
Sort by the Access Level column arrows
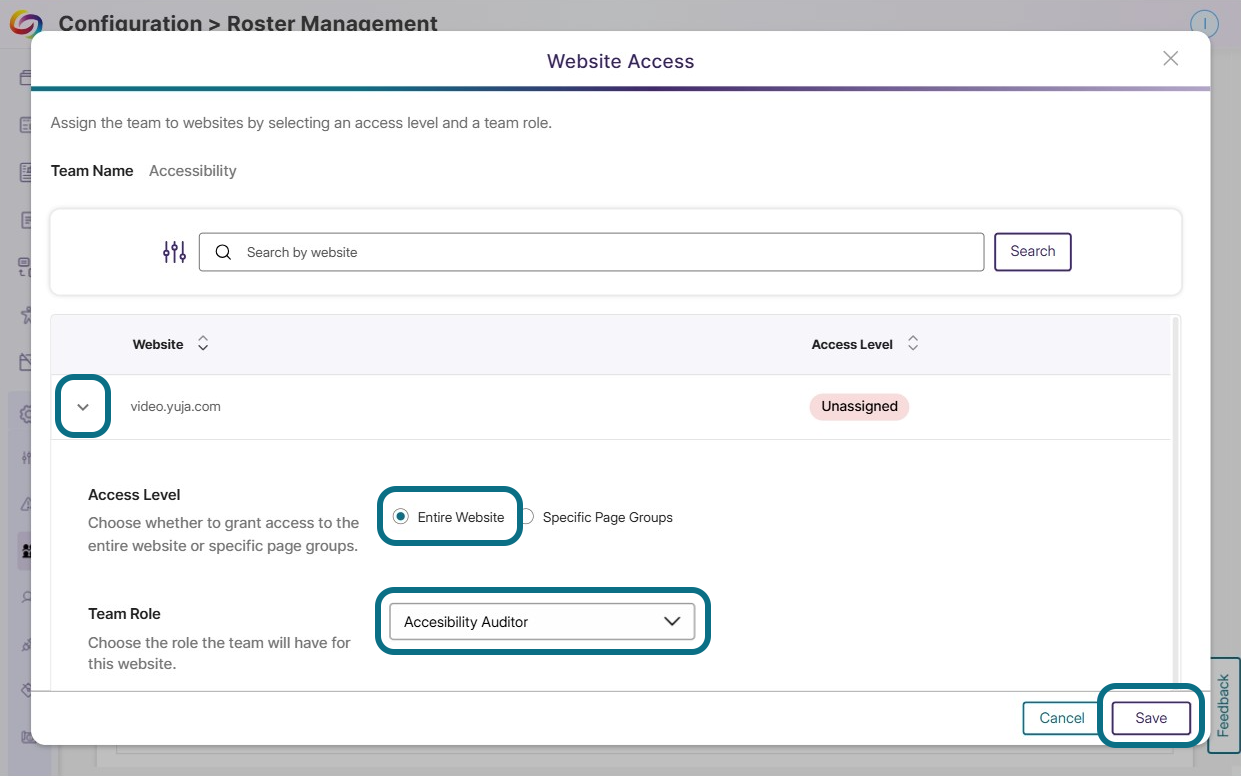(913, 344)
